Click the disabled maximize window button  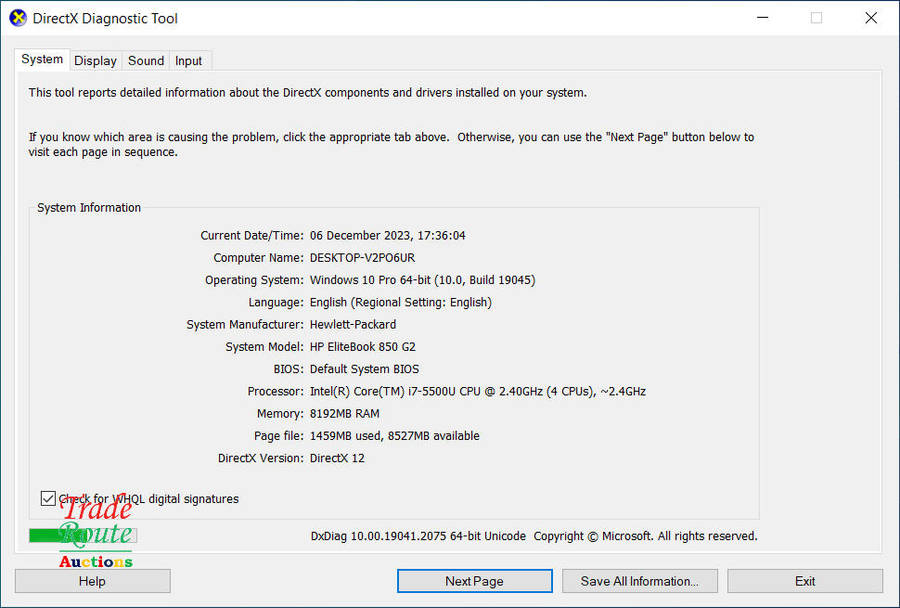816,18
